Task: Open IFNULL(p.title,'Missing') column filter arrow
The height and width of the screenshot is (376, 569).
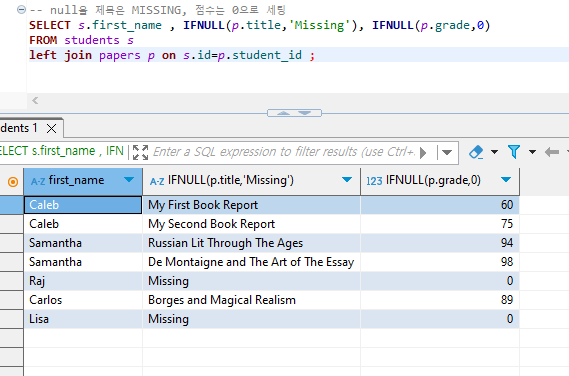Action: tap(347, 180)
